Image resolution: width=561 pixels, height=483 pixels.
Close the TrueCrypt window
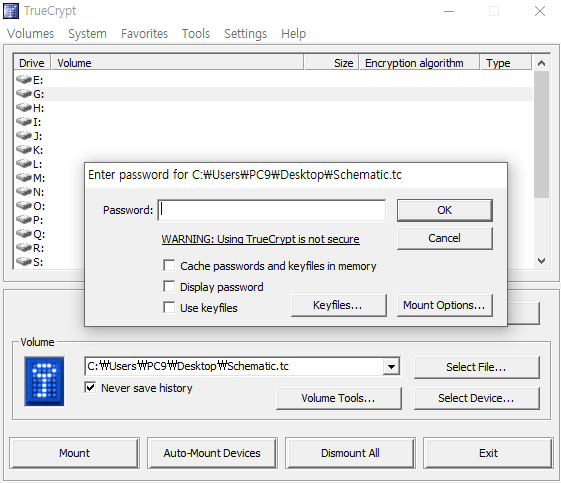pos(540,11)
